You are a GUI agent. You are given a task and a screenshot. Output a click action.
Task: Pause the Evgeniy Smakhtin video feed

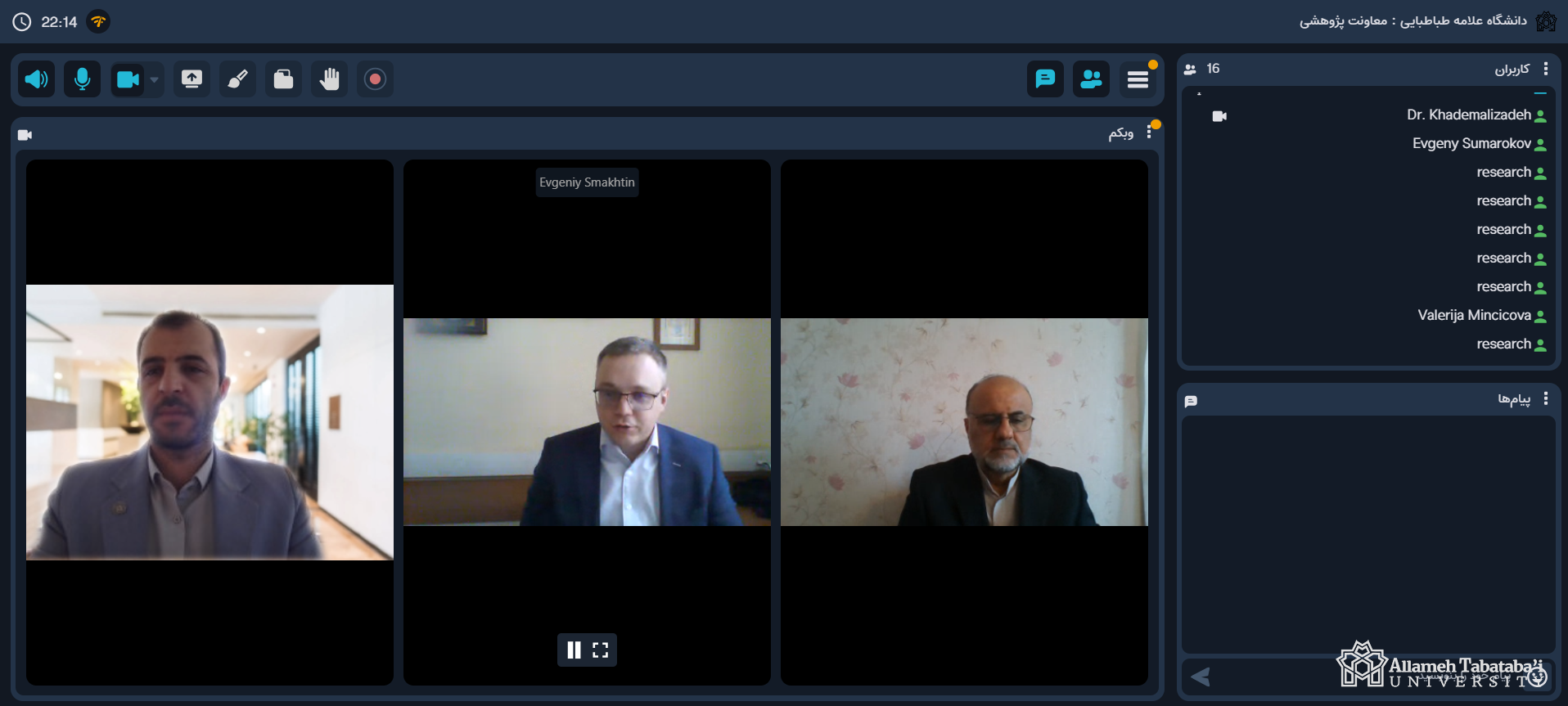574,650
